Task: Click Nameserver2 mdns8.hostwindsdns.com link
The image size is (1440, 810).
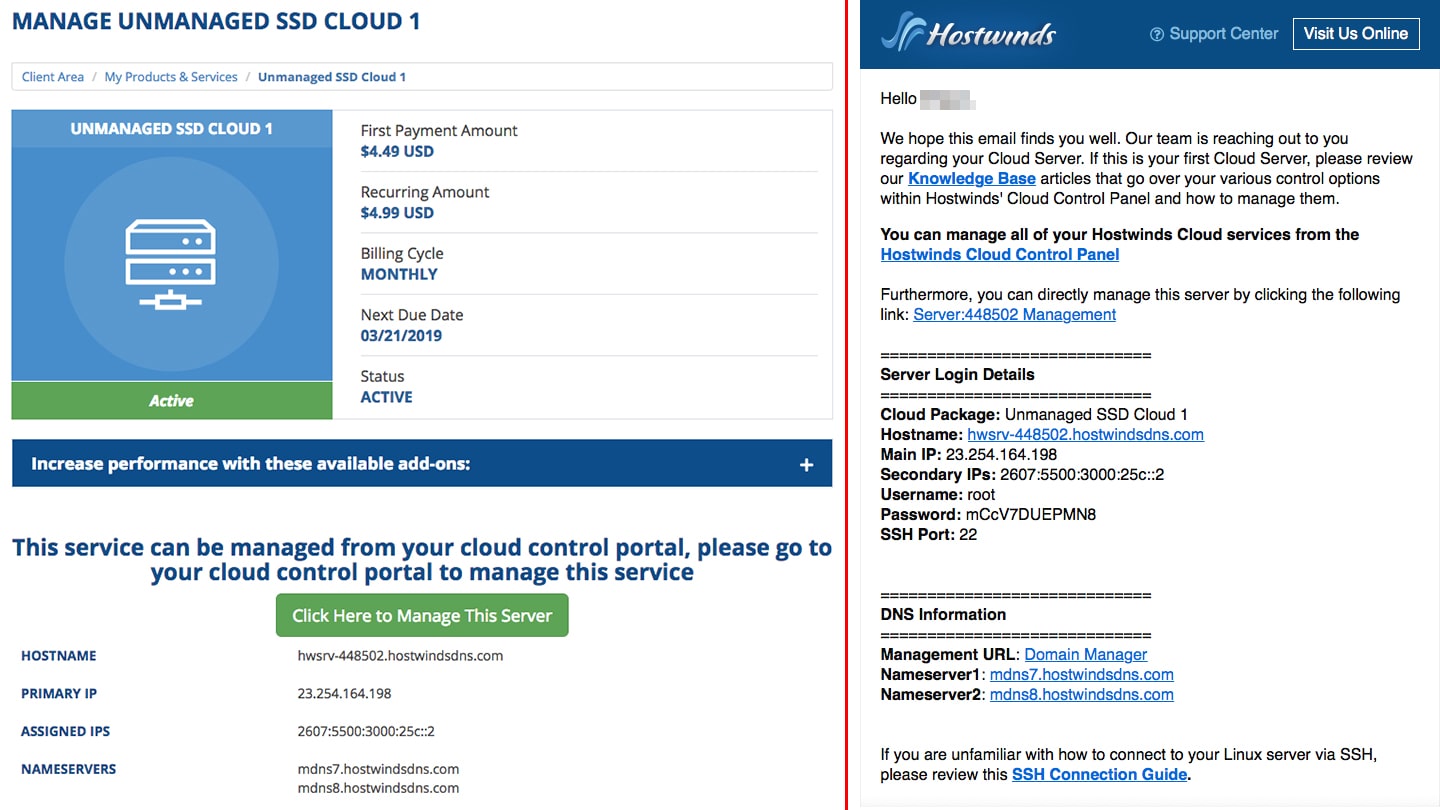Action: click(x=1082, y=695)
